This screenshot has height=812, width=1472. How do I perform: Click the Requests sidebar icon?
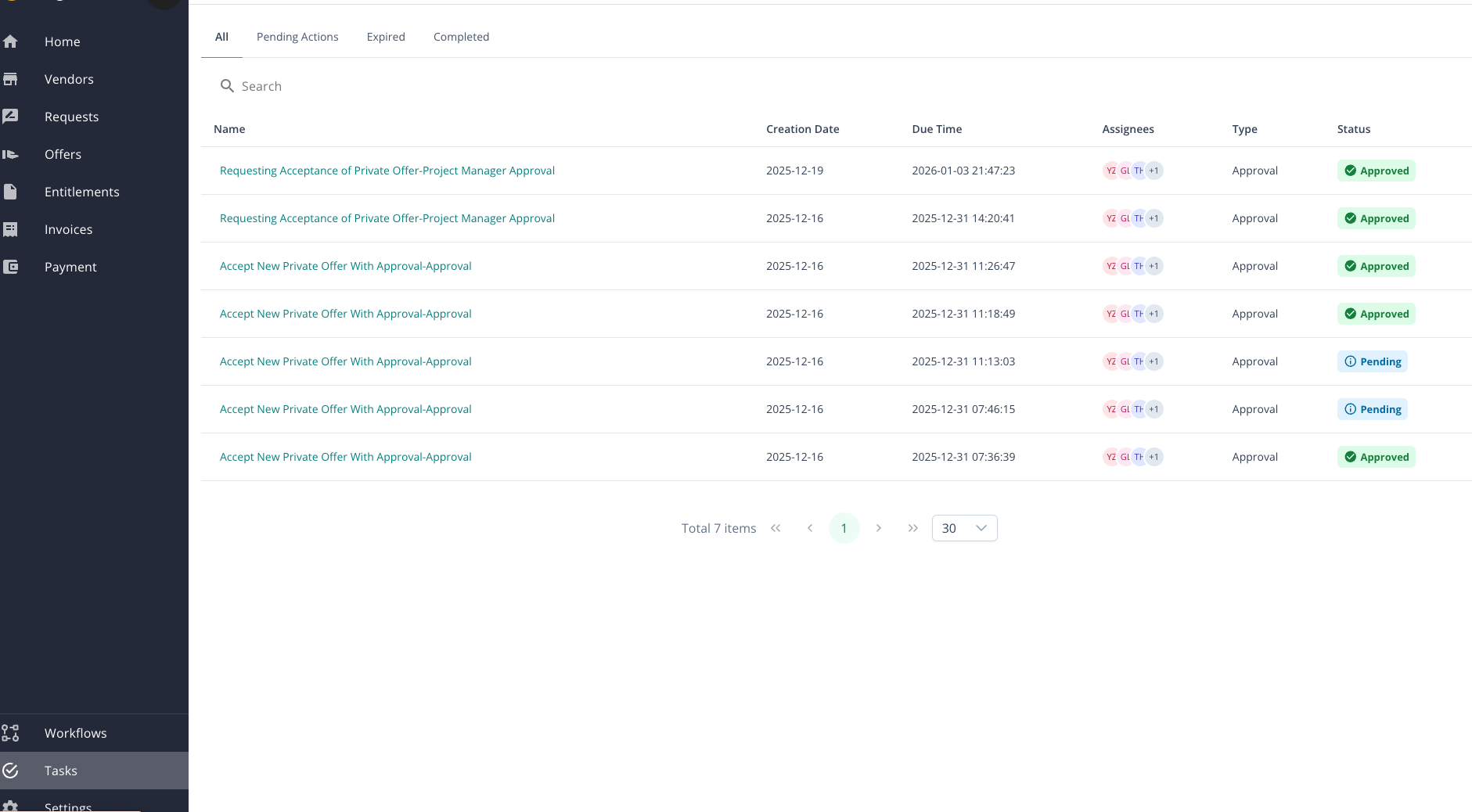(x=10, y=117)
